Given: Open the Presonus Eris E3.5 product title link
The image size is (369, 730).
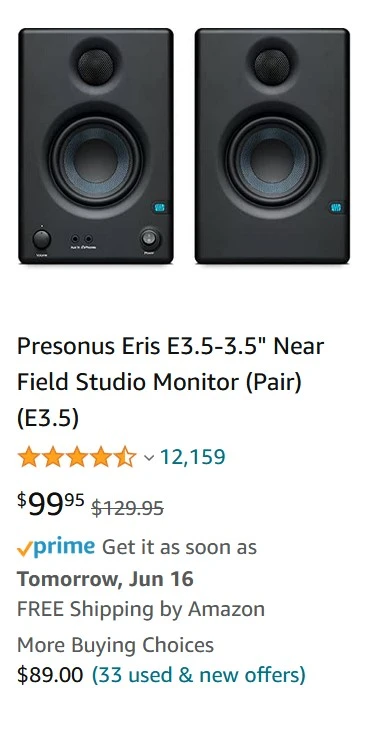Looking at the screenshot, I should click(x=170, y=382).
